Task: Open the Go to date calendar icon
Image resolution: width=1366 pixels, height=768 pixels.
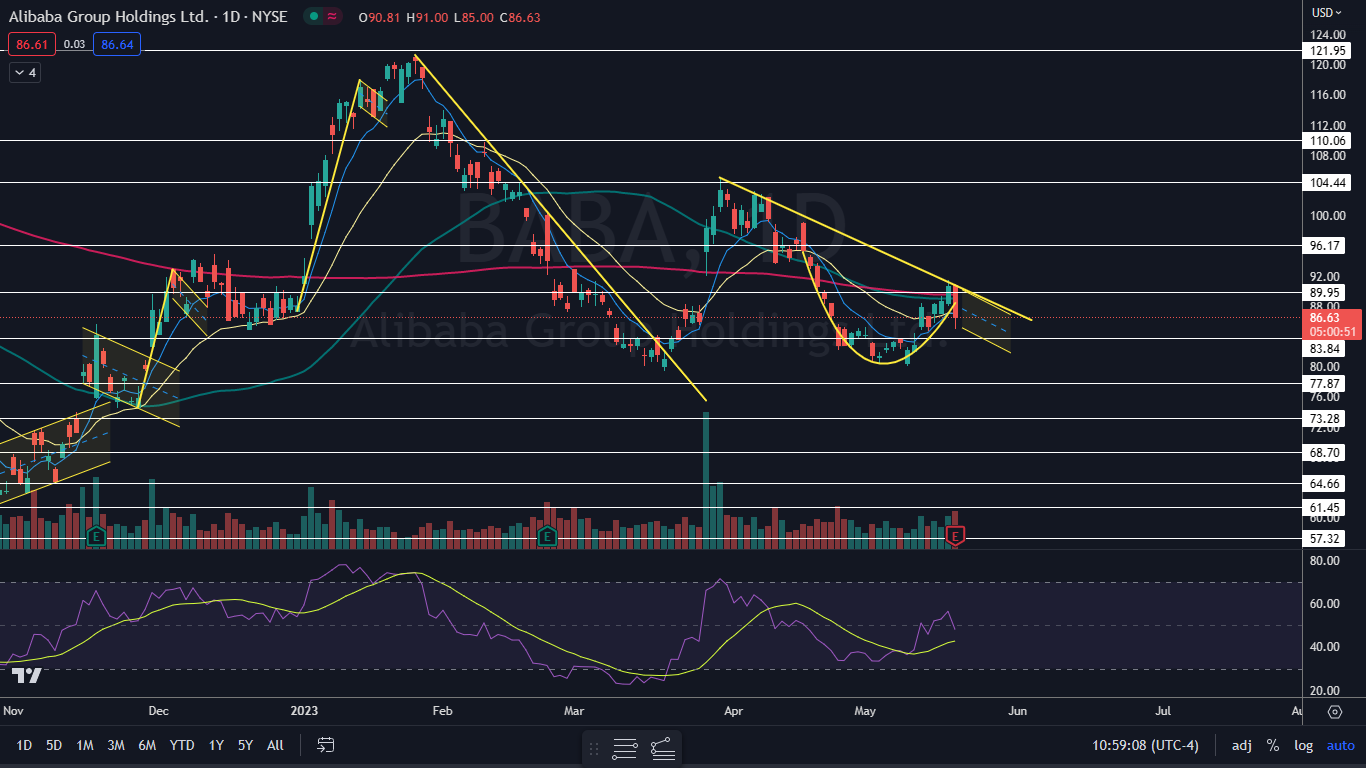Action: [x=325, y=745]
